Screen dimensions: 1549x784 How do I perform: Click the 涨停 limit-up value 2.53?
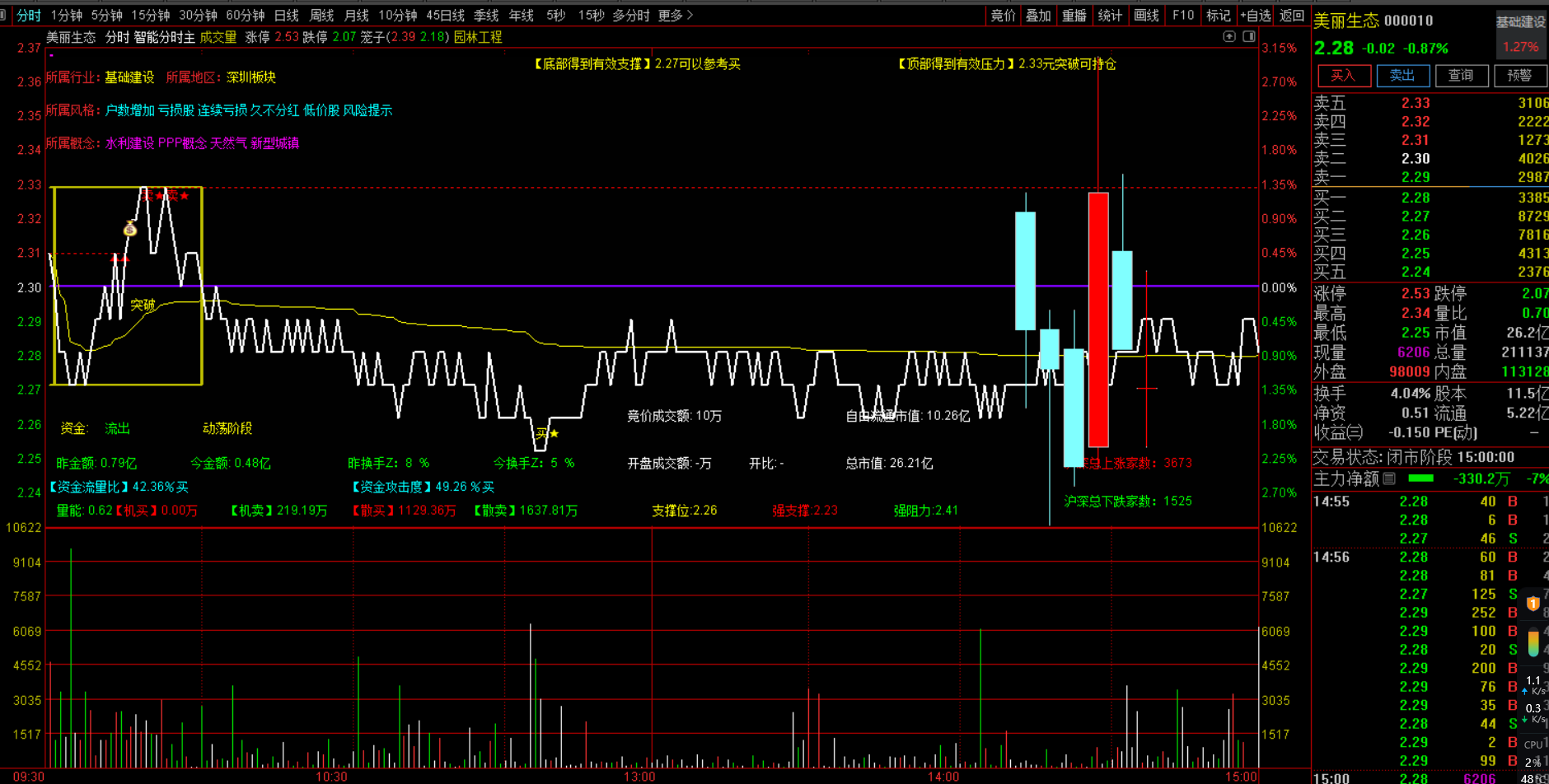coord(1416,293)
